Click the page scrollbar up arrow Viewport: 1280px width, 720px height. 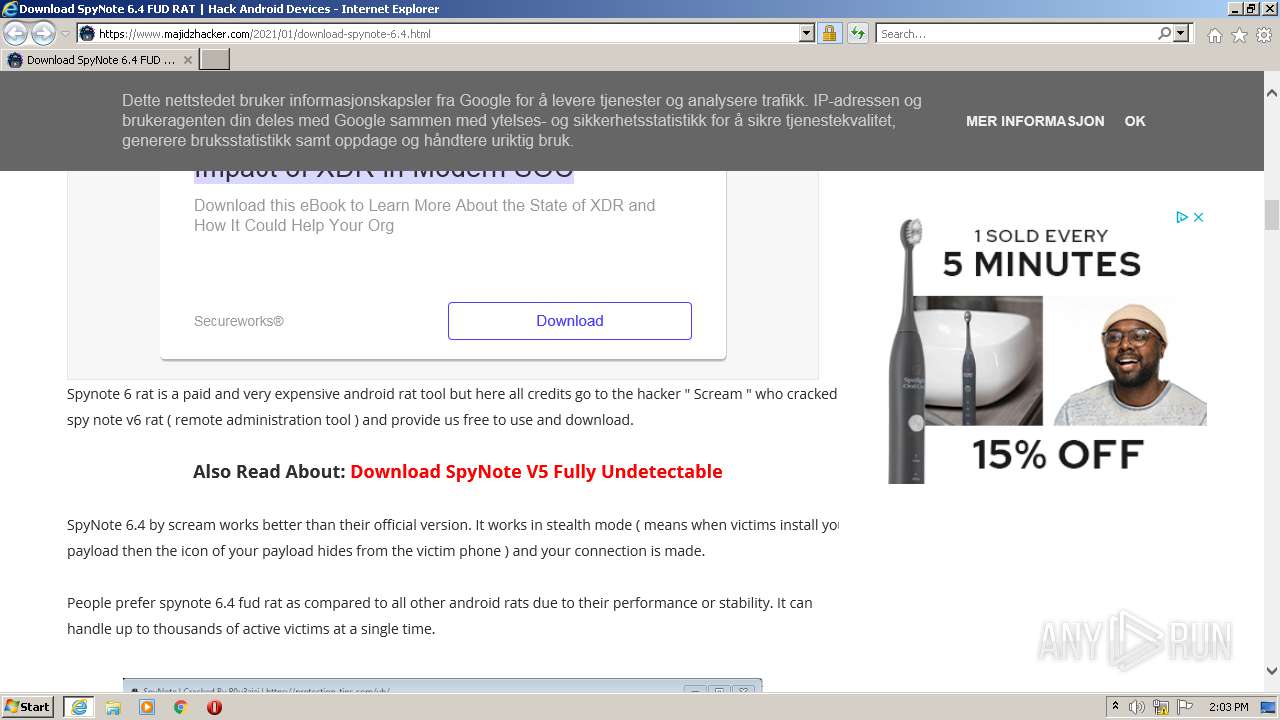coord(1272,93)
